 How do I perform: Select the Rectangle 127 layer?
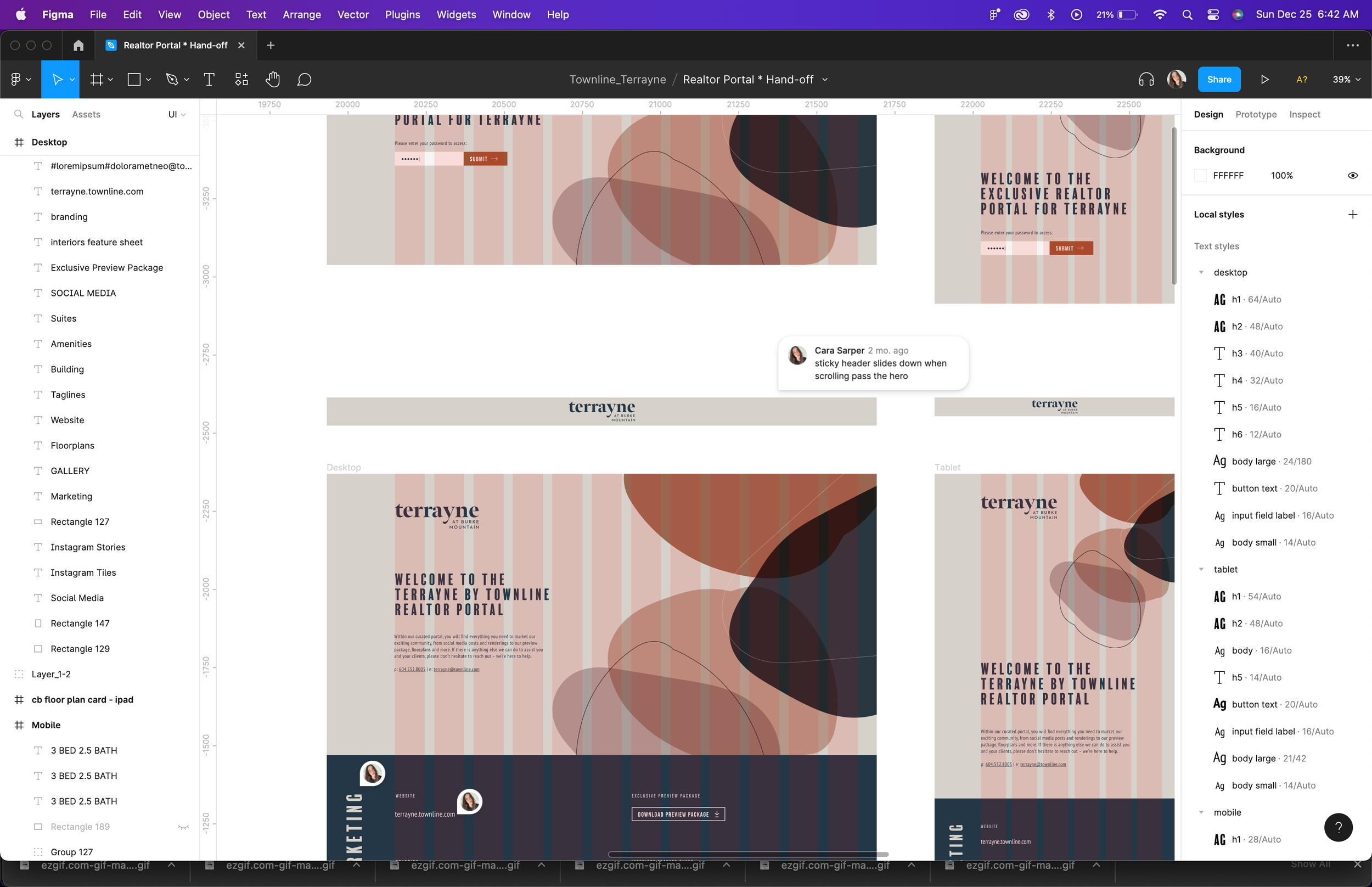(x=80, y=522)
